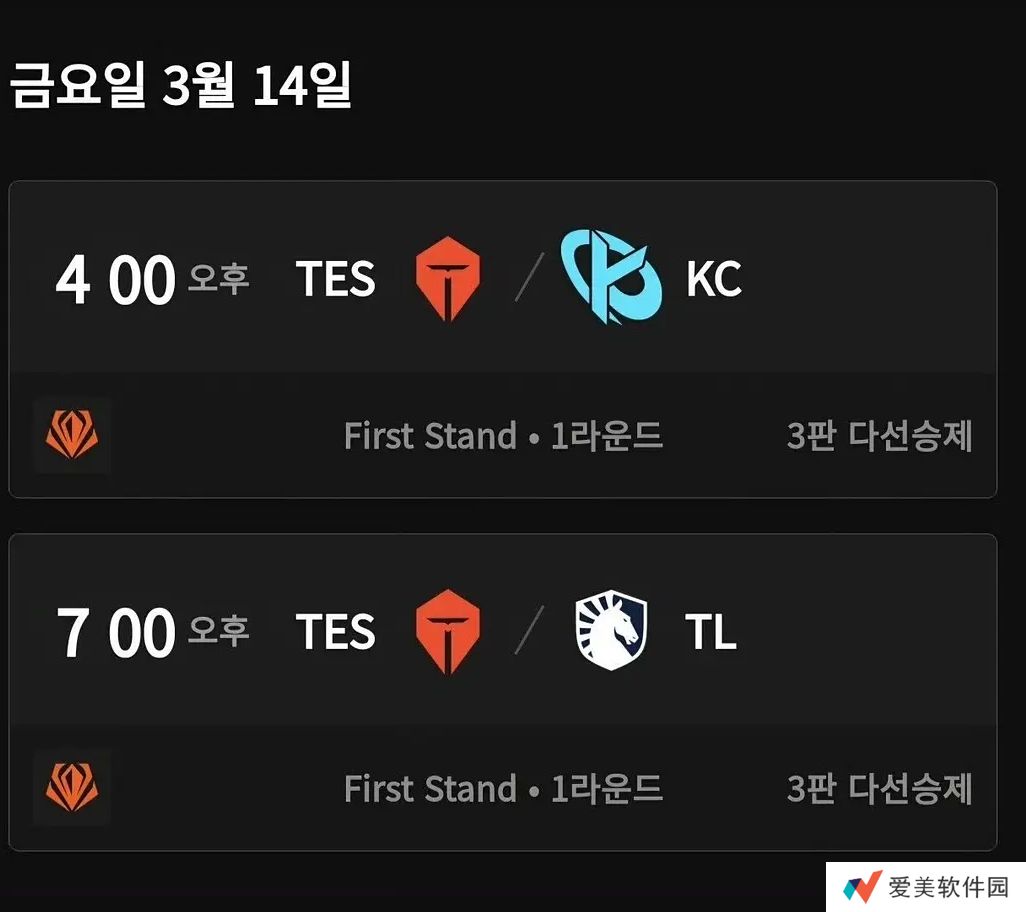The height and width of the screenshot is (912, 1026).
Task: Select the KC team name
Action: click(714, 279)
